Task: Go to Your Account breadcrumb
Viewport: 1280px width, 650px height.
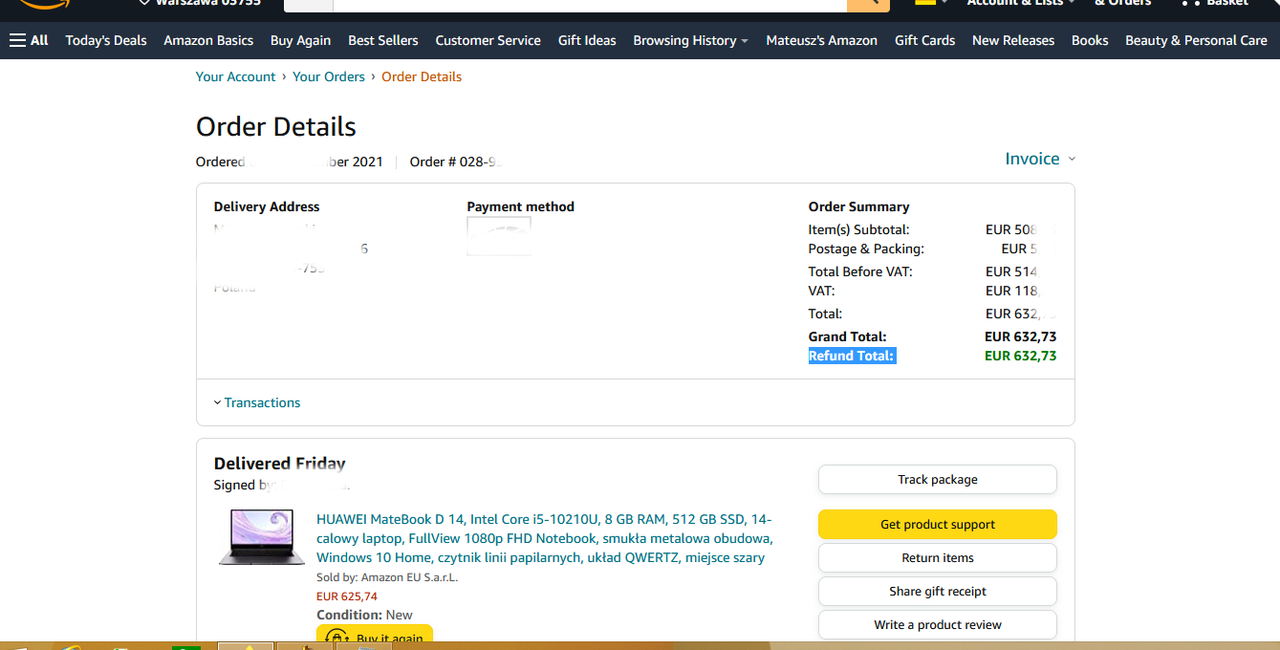Action: point(236,76)
